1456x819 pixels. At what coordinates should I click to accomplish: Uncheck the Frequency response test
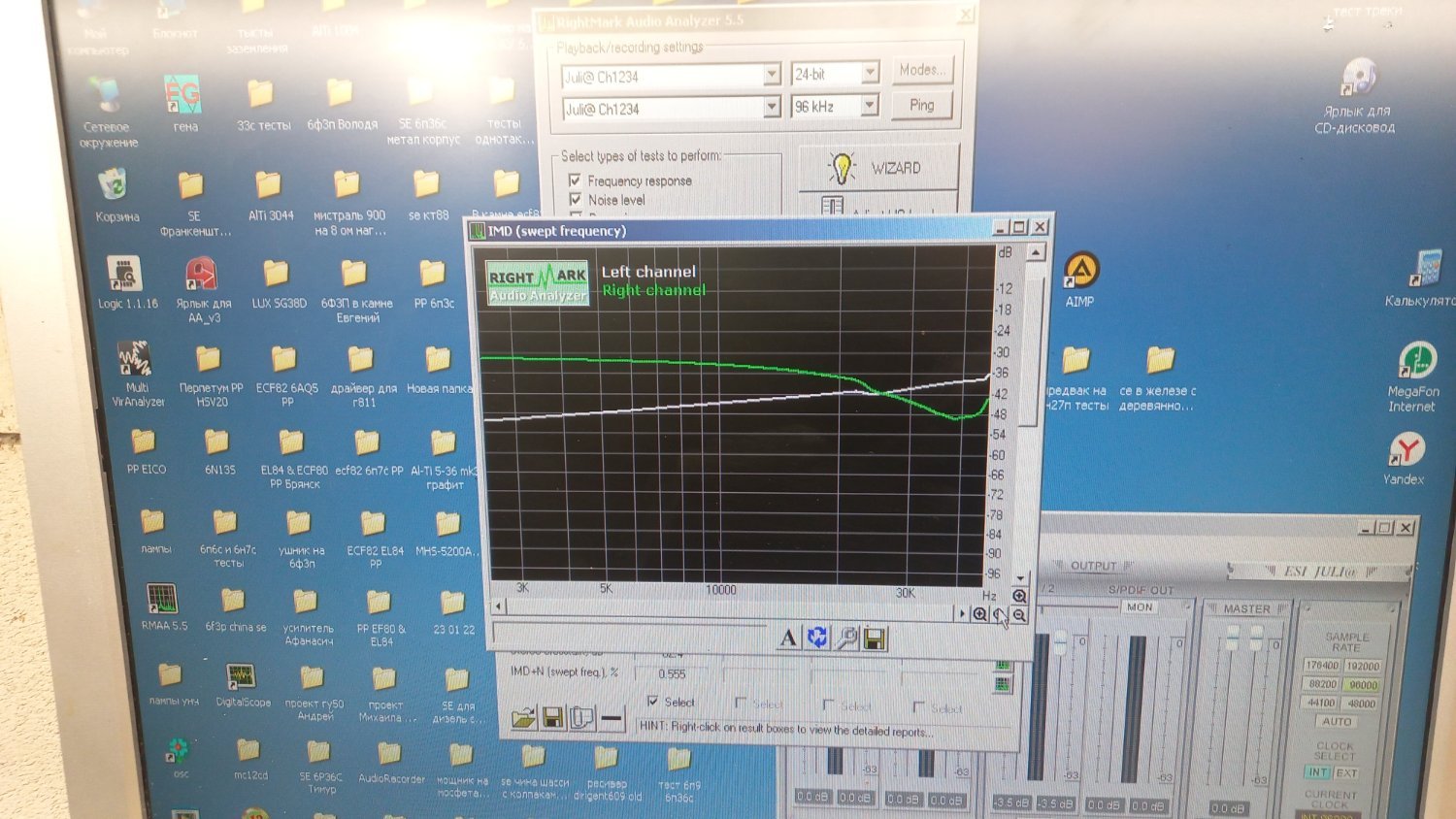(575, 180)
